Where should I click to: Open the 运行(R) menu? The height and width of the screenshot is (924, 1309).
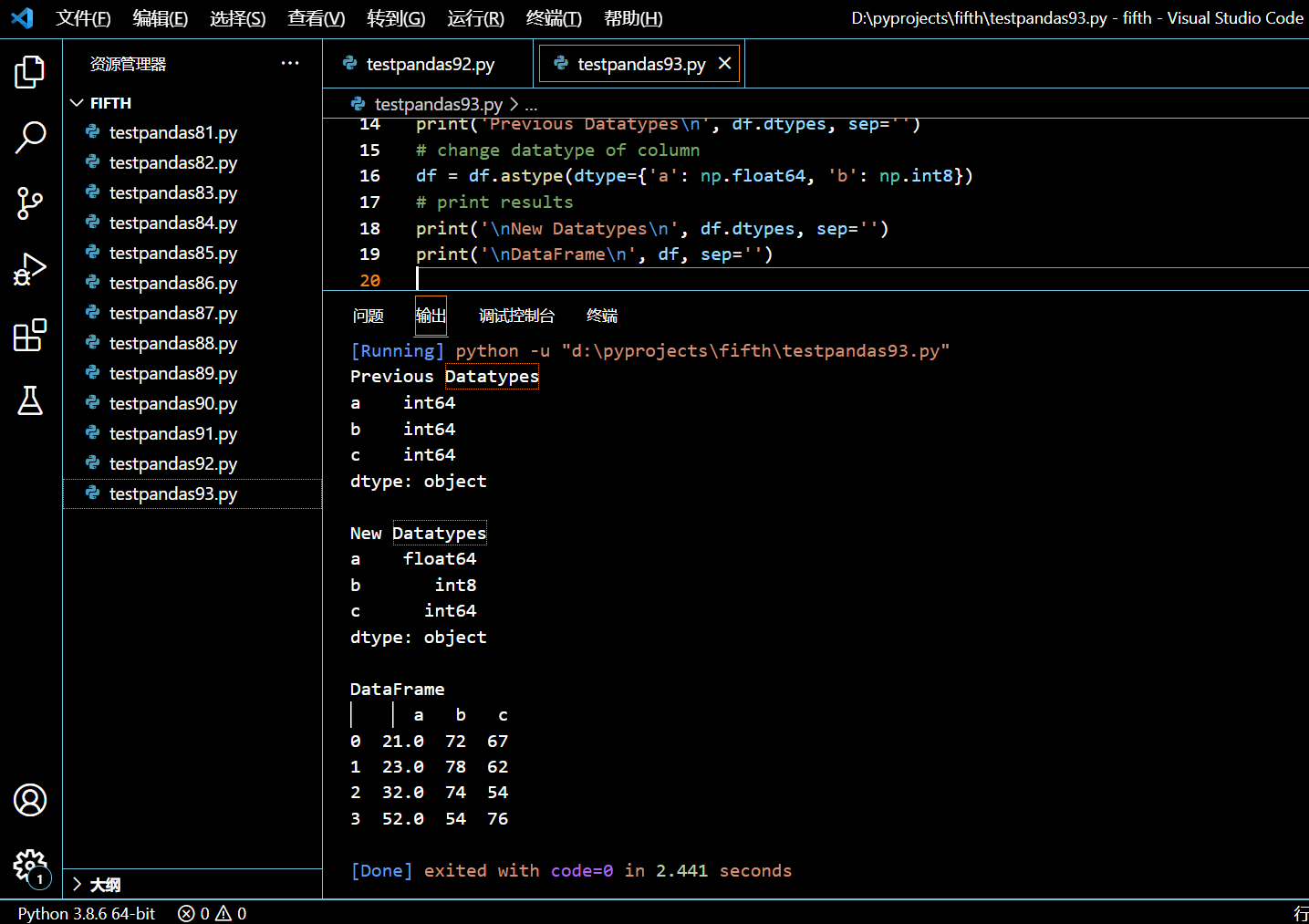click(x=475, y=18)
